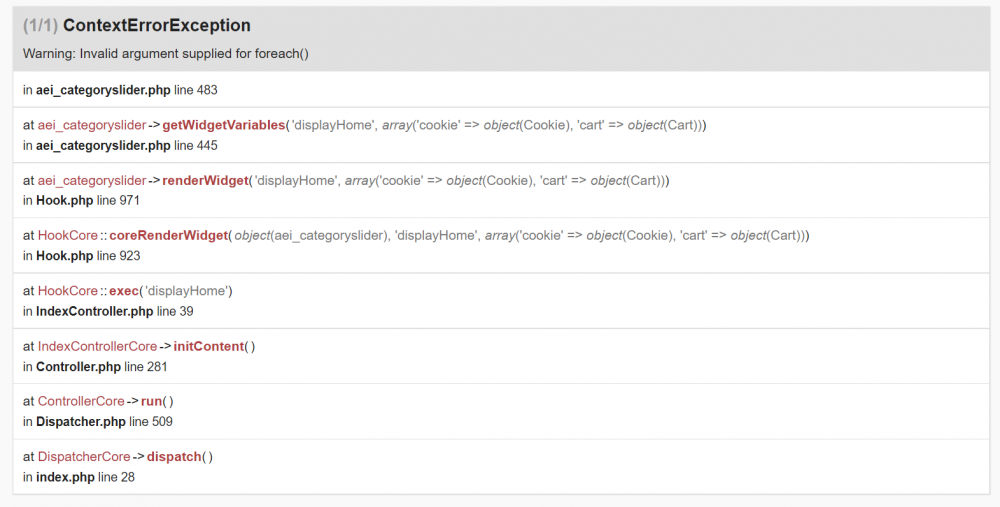Open Dispatcher.php line 509 reference
The width and height of the screenshot is (1000, 507).
[98, 421]
